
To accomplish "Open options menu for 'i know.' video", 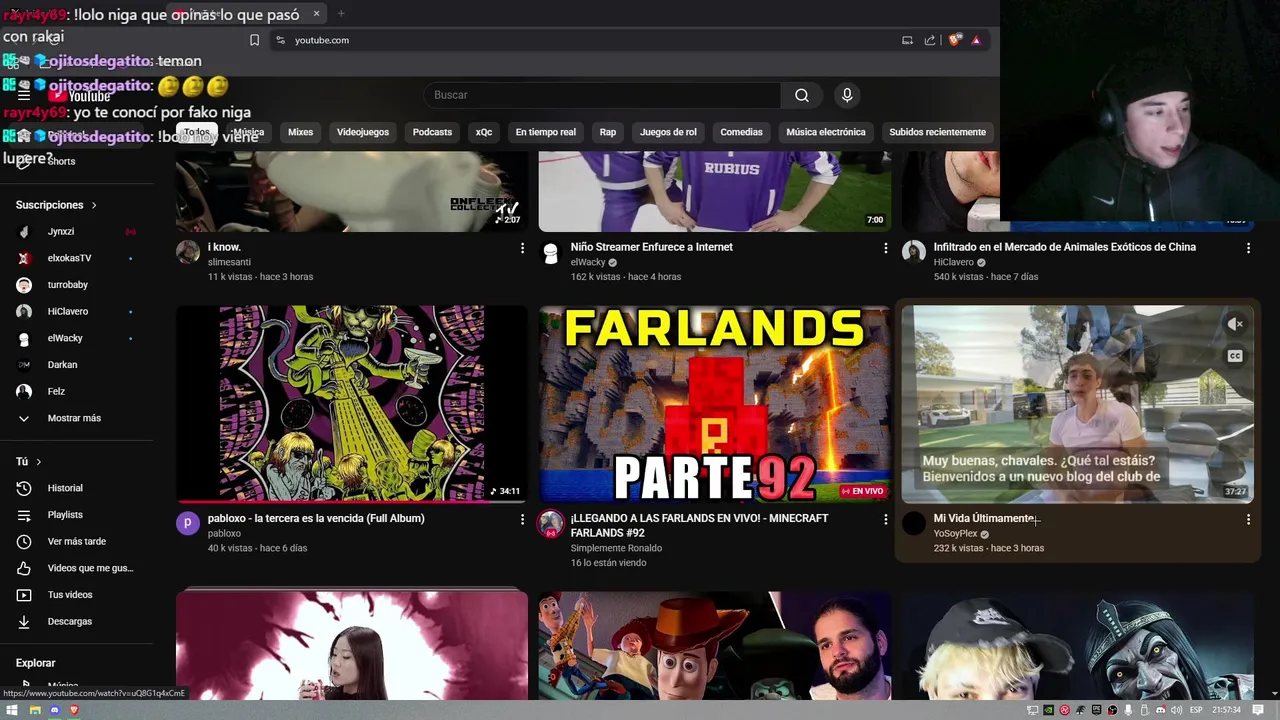I will (x=522, y=247).
